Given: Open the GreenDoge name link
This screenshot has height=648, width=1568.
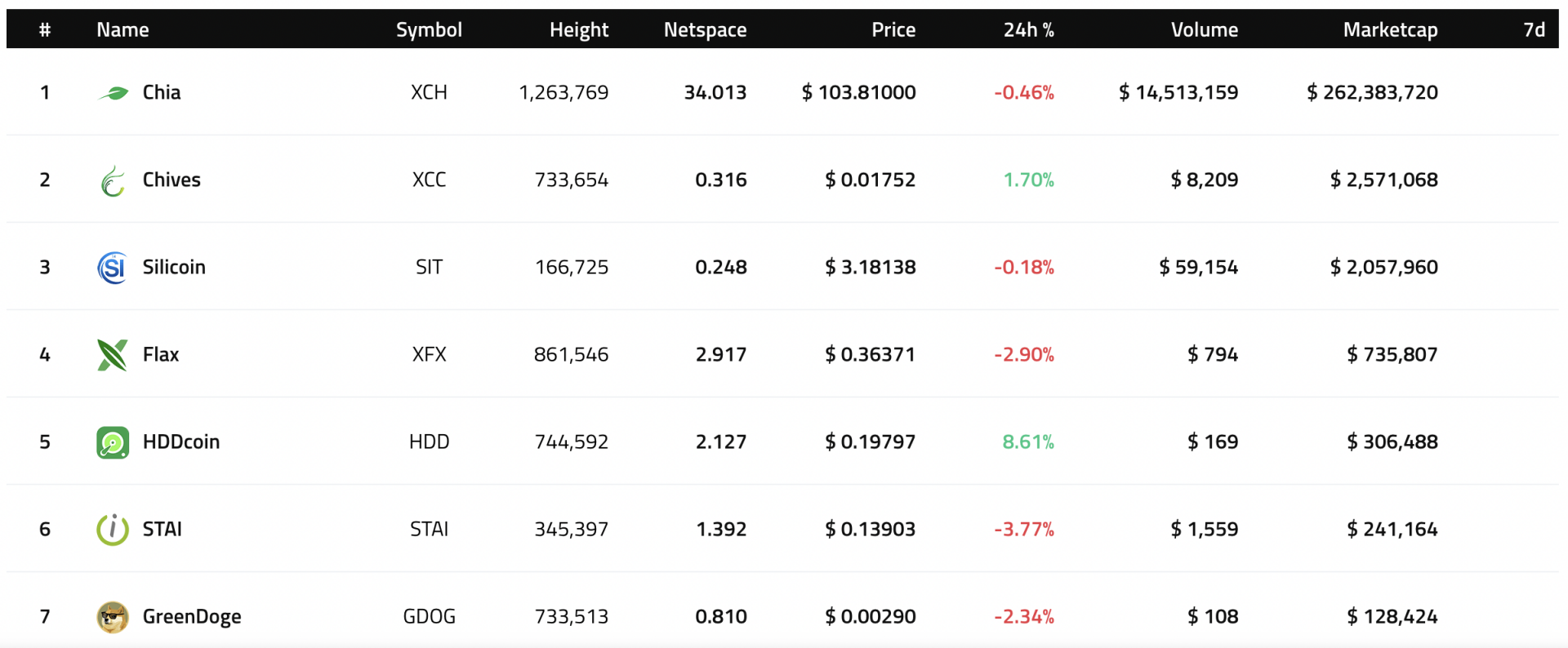Looking at the screenshot, I should tap(192, 616).
